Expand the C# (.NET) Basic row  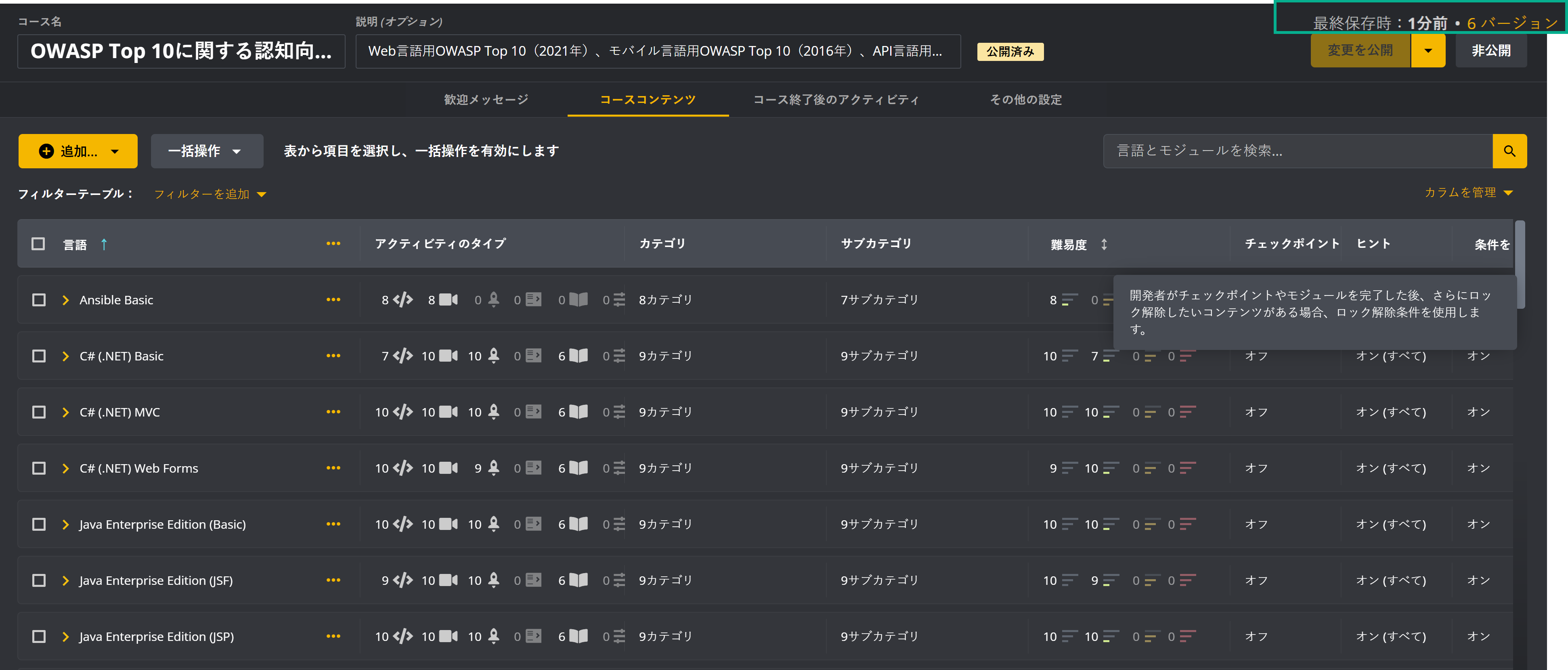66,356
